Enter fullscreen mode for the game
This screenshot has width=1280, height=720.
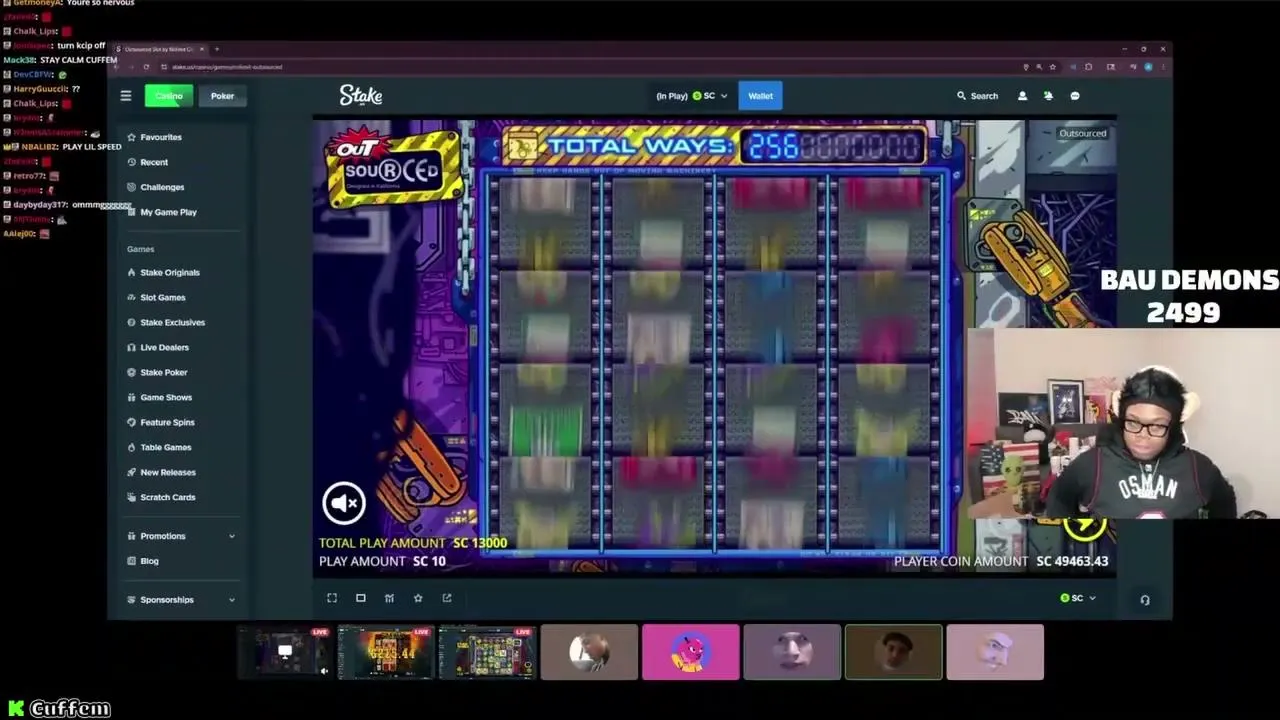click(x=332, y=598)
